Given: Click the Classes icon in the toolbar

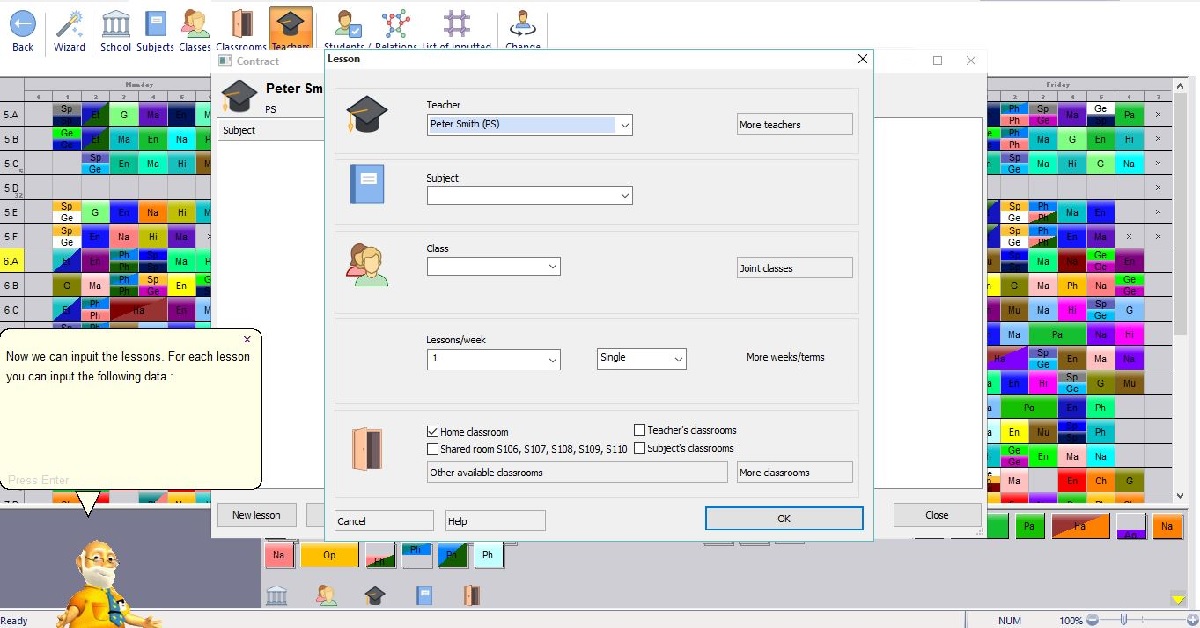Looking at the screenshot, I should [x=194, y=25].
